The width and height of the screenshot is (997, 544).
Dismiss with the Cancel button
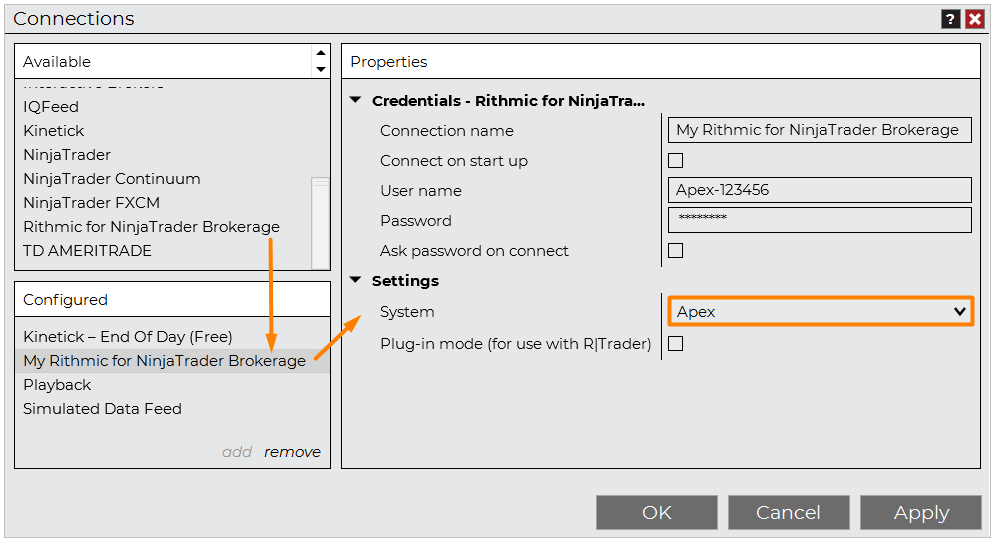pyautogui.click(x=788, y=512)
